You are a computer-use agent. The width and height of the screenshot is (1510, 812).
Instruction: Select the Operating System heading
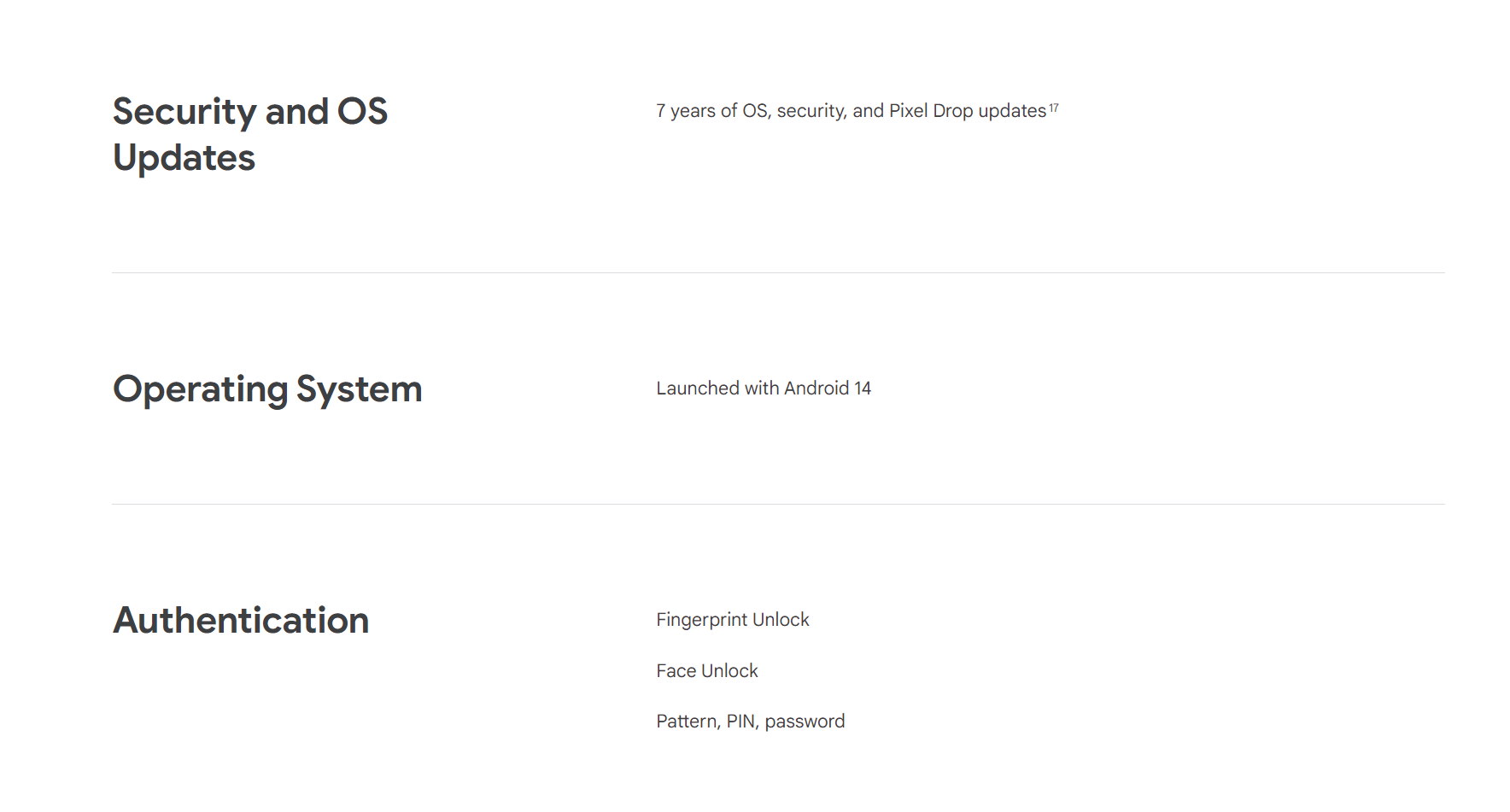[x=267, y=389]
